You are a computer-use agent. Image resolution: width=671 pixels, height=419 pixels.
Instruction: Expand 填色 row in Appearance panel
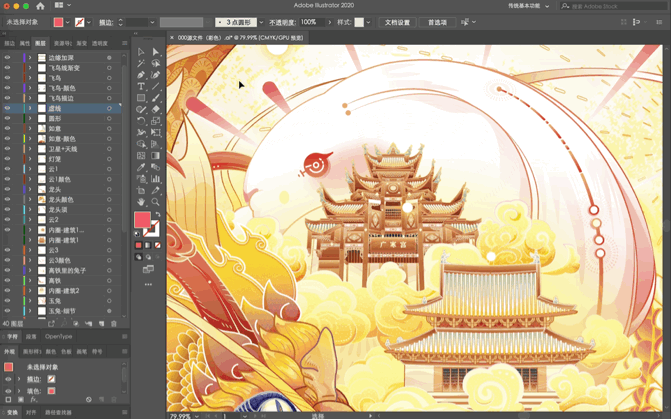point(19,391)
